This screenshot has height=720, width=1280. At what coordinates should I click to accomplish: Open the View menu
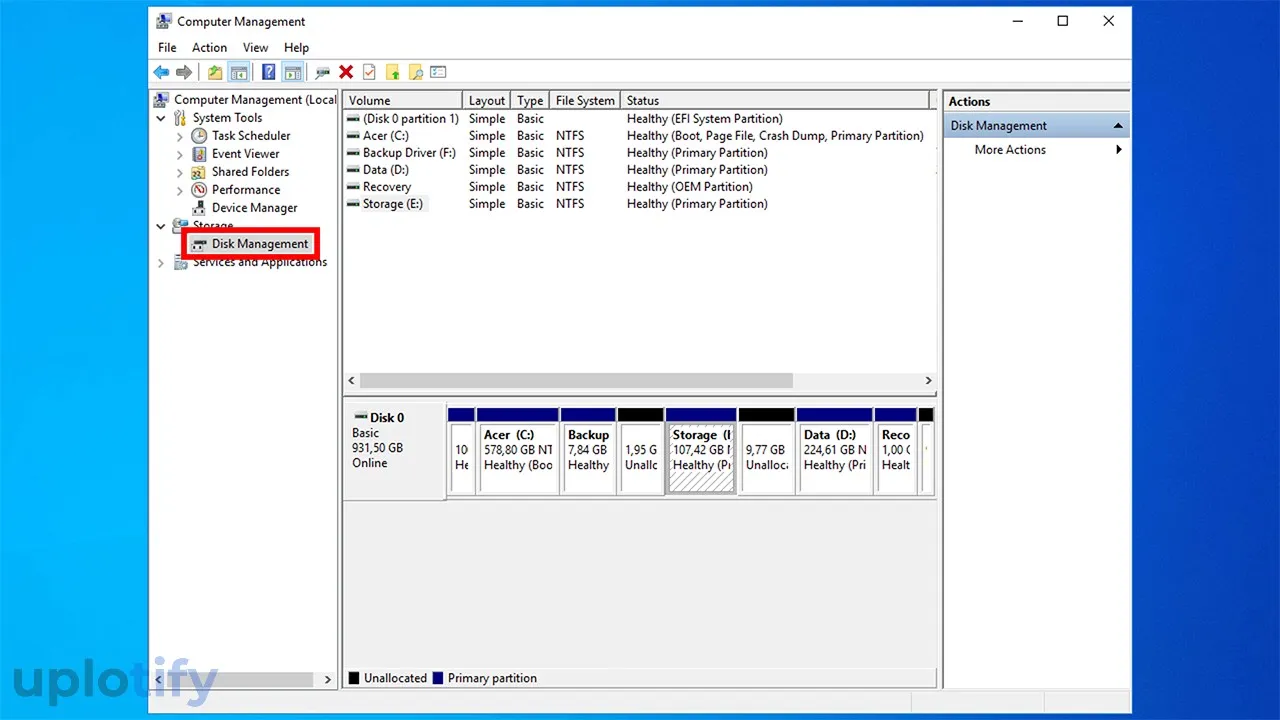point(256,47)
